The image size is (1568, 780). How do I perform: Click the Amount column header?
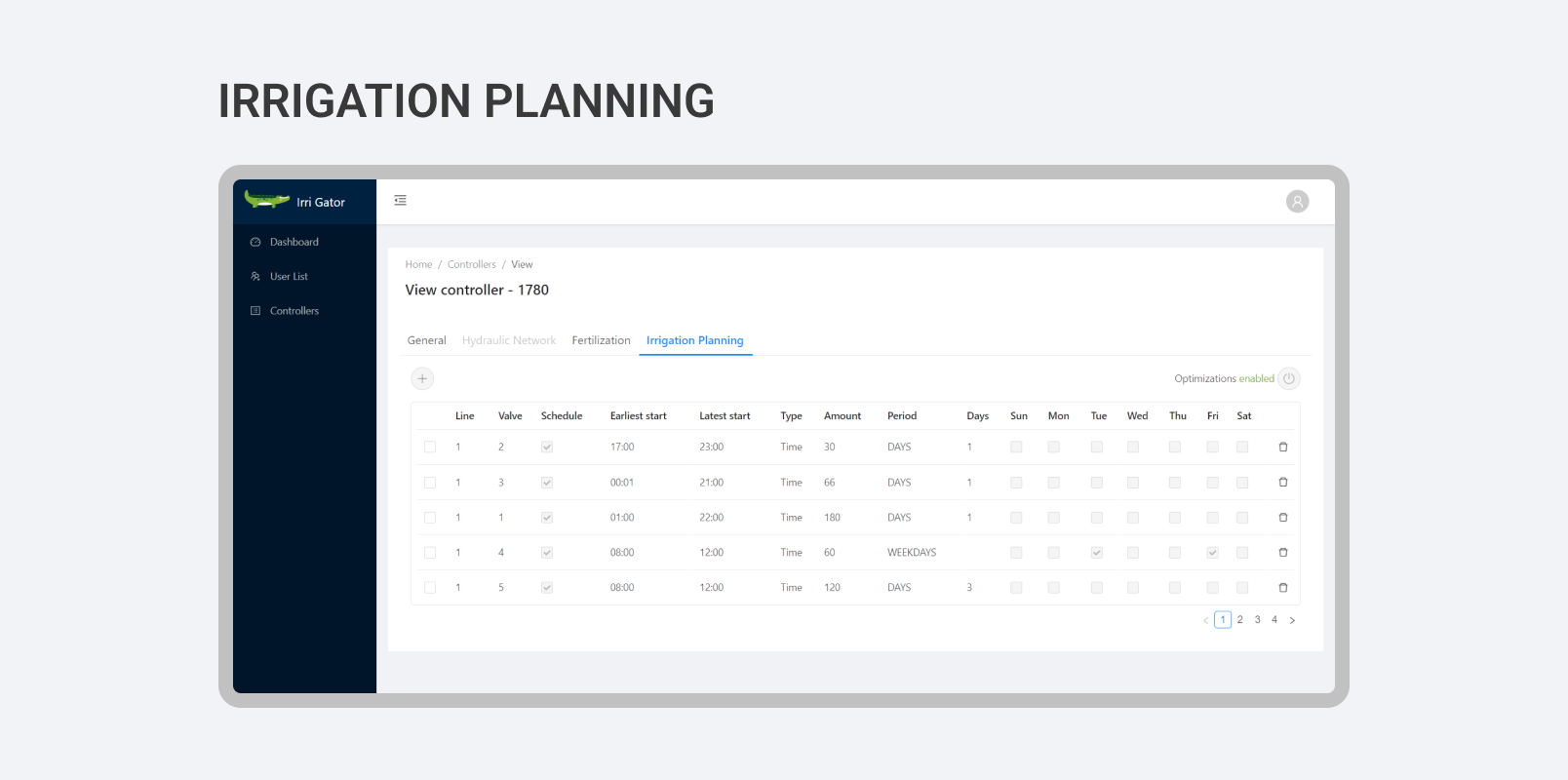[843, 415]
